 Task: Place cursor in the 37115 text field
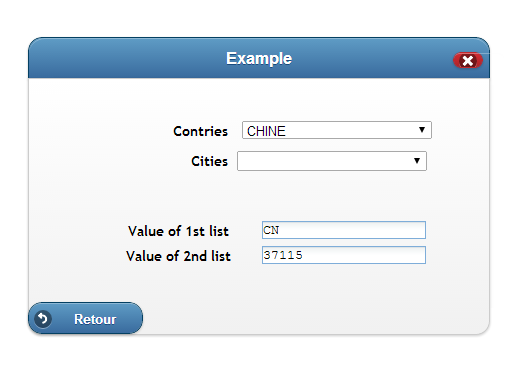point(344,255)
